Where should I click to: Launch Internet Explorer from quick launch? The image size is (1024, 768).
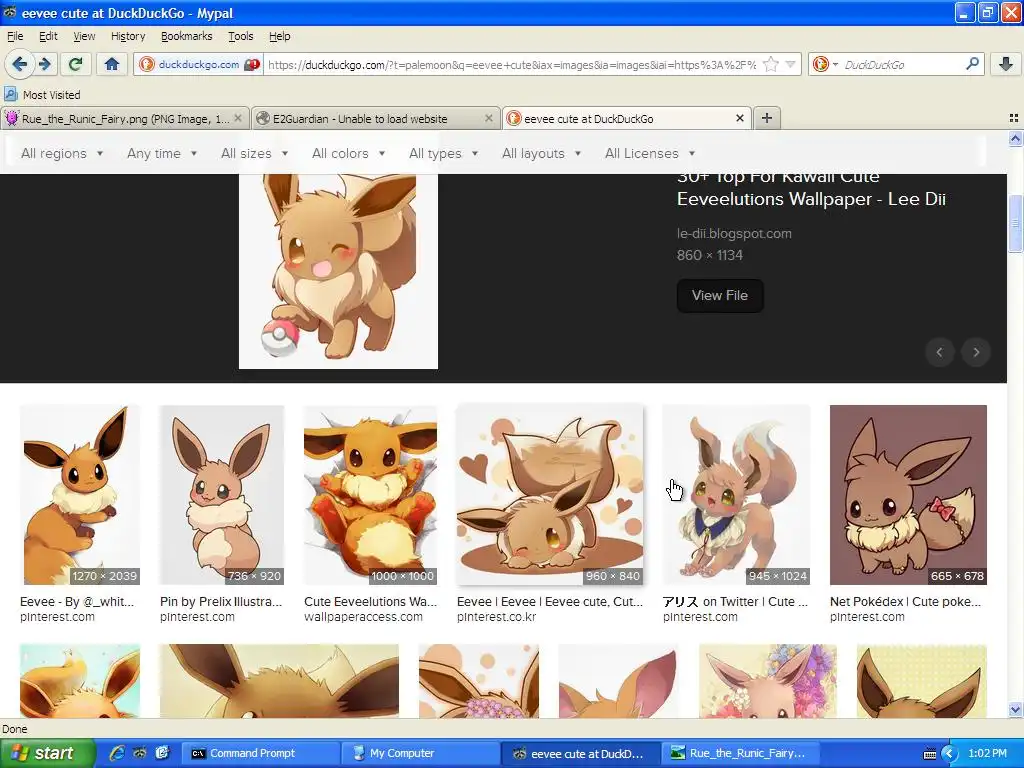tap(117, 753)
